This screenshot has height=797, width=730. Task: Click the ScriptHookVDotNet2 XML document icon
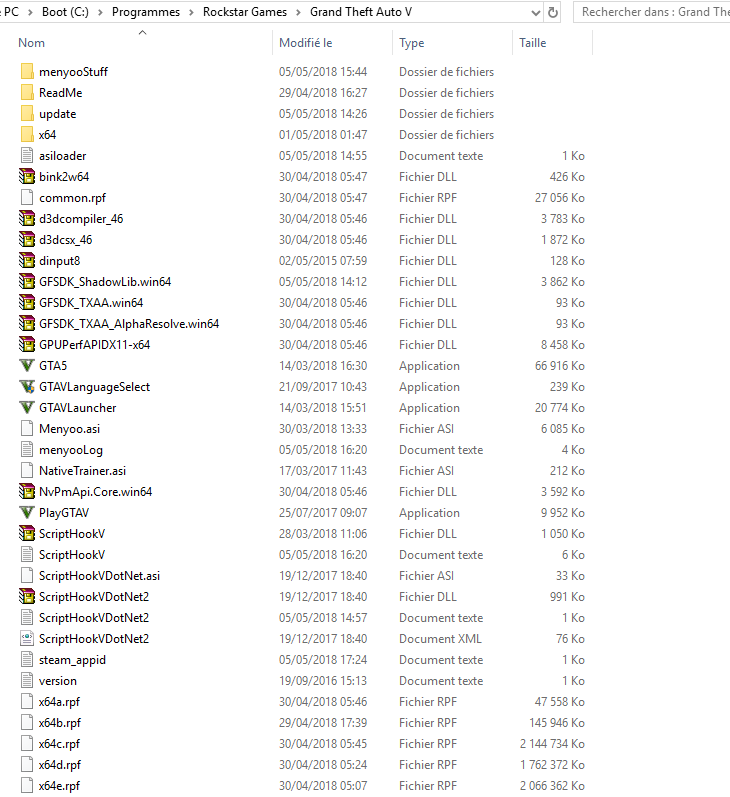coord(27,638)
